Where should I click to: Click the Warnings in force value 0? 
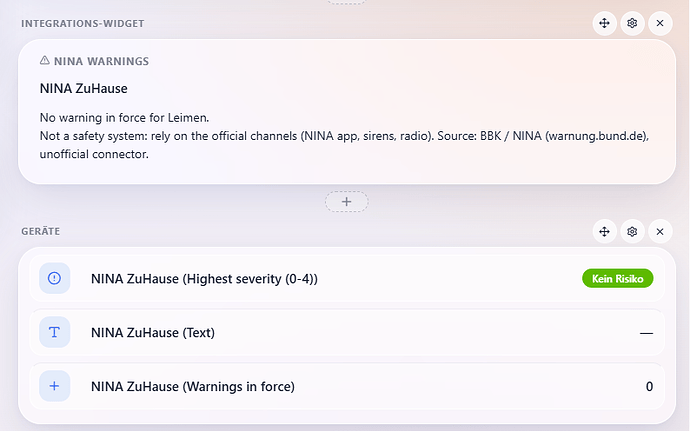tap(649, 387)
